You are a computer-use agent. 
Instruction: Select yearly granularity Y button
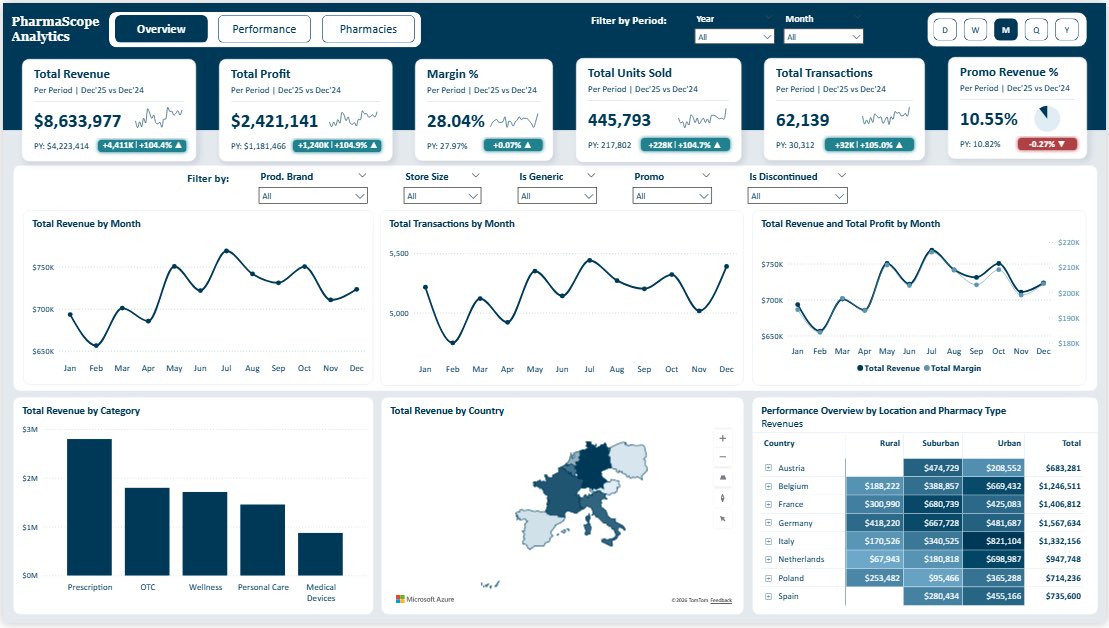coord(1067,30)
